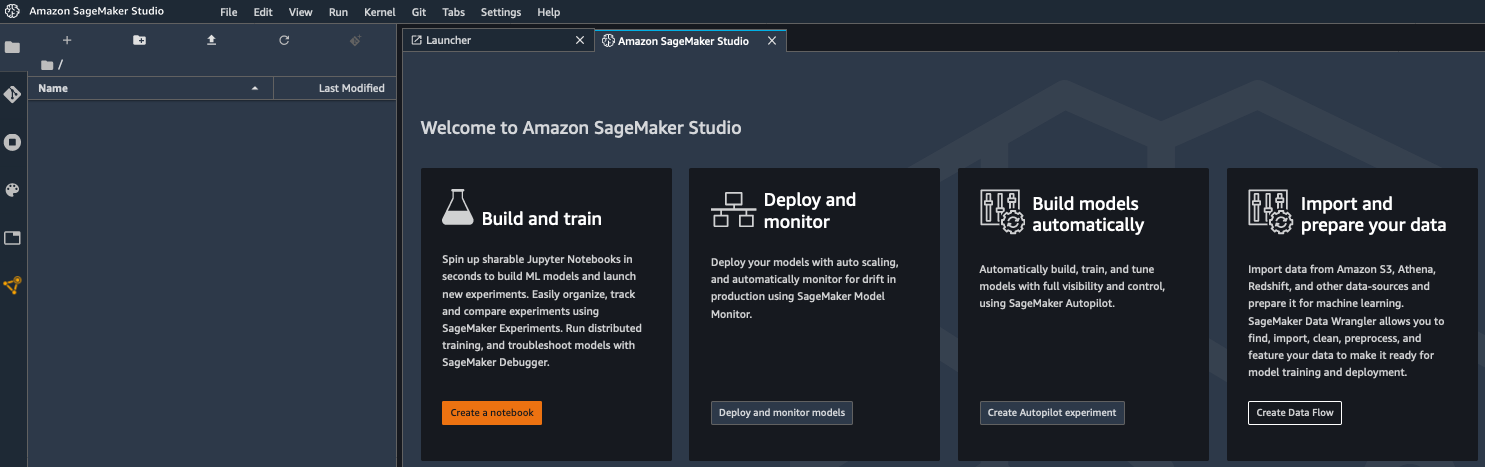Click the network icon on Deploy and monitor
This screenshot has height=467, width=1485.
tap(732, 209)
